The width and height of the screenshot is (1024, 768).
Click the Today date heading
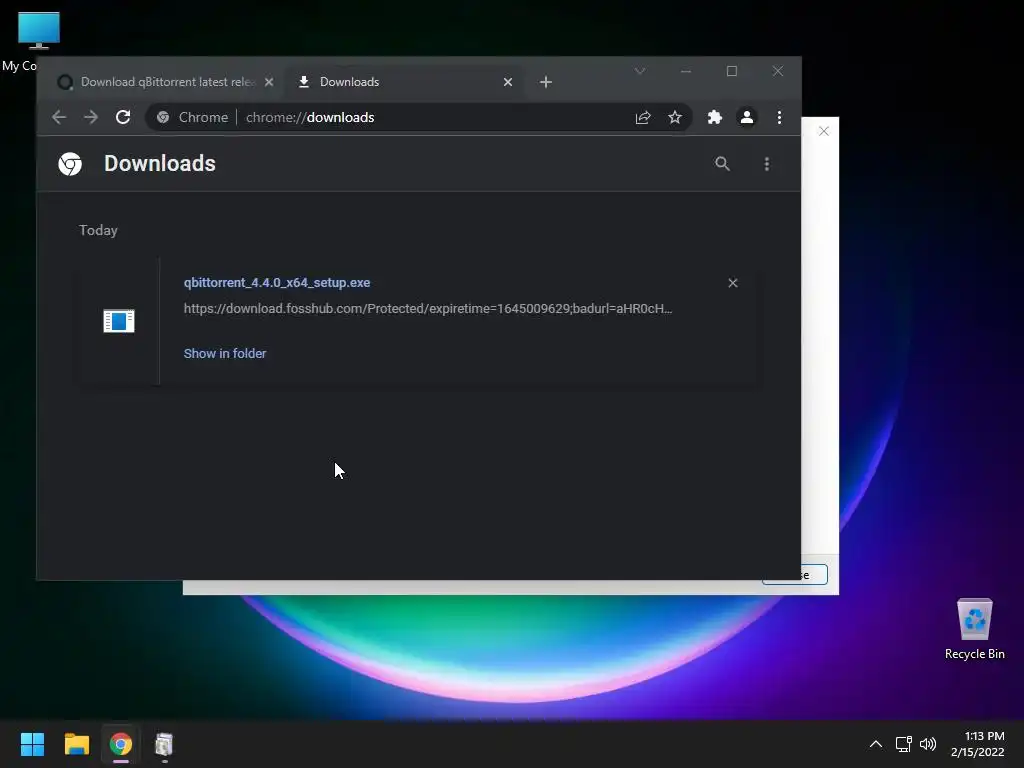99,231
